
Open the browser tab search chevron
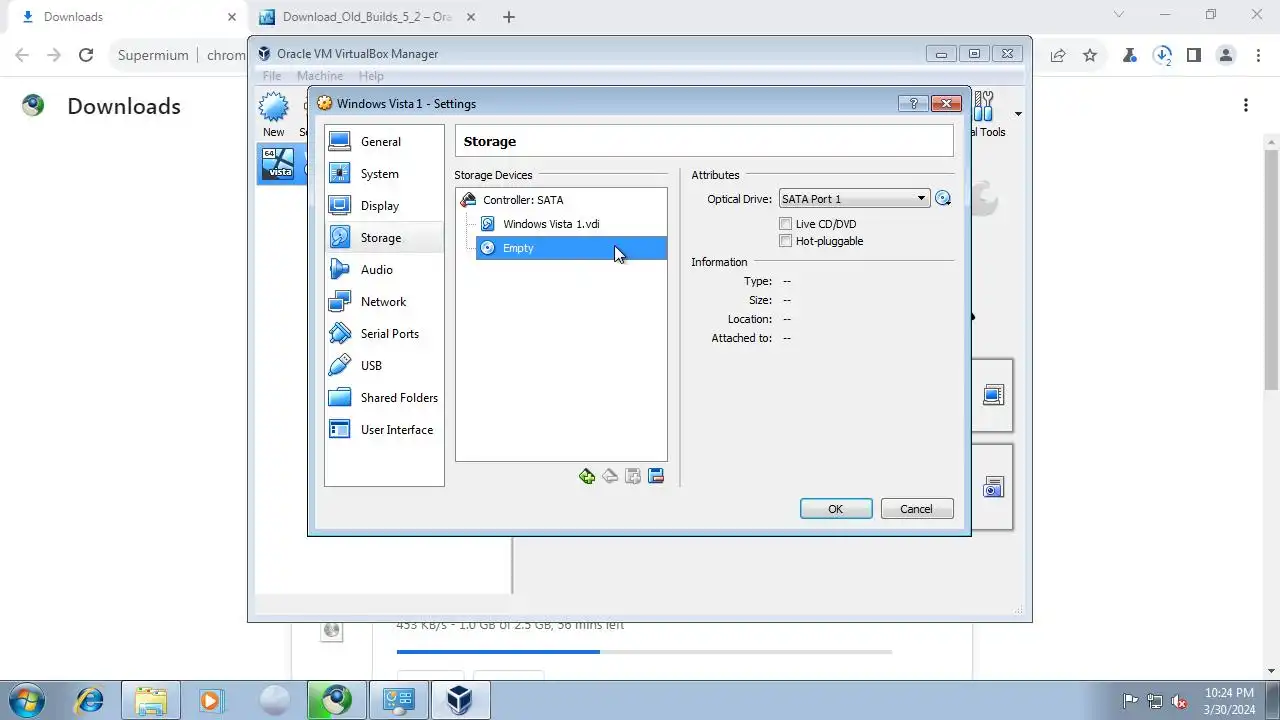[1119, 15]
